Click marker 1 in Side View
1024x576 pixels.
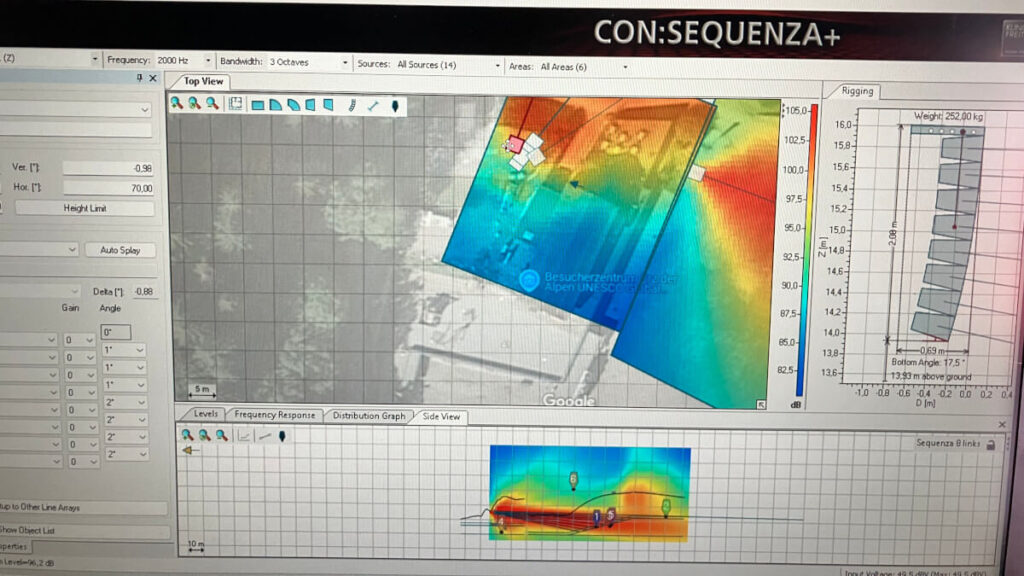tap(596, 518)
